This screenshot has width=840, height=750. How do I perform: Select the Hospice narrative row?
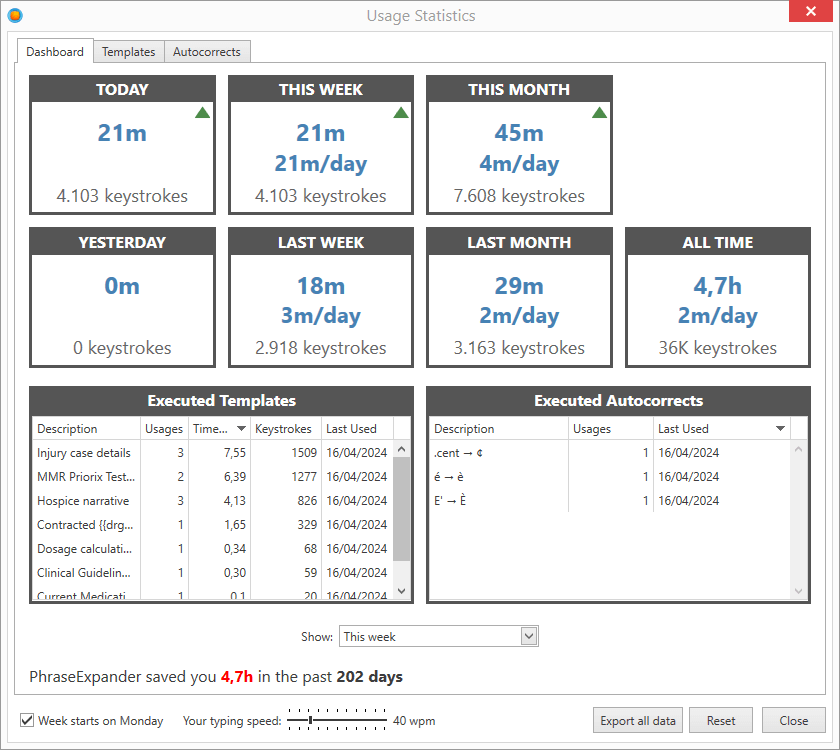tap(213, 500)
